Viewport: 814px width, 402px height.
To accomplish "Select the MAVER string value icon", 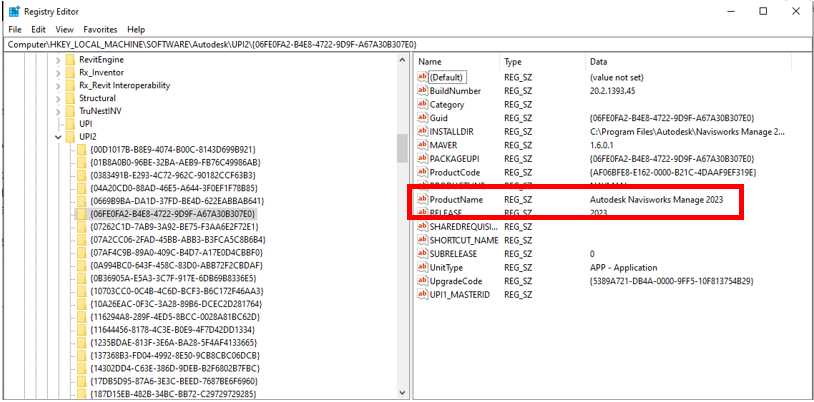I will point(423,145).
